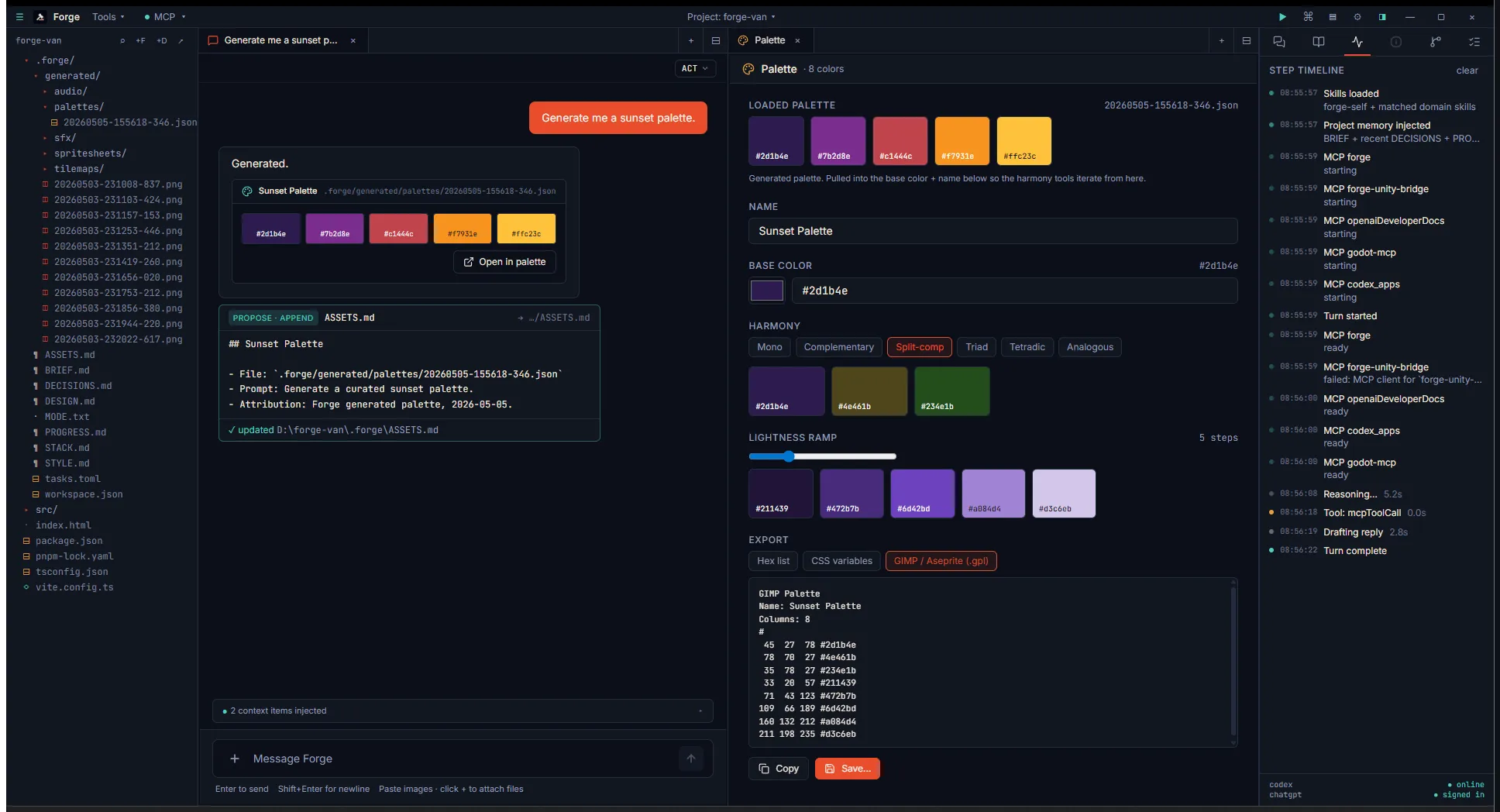The image size is (1500, 812).
Task: Select Analogous harmony option
Action: point(1089,347)
